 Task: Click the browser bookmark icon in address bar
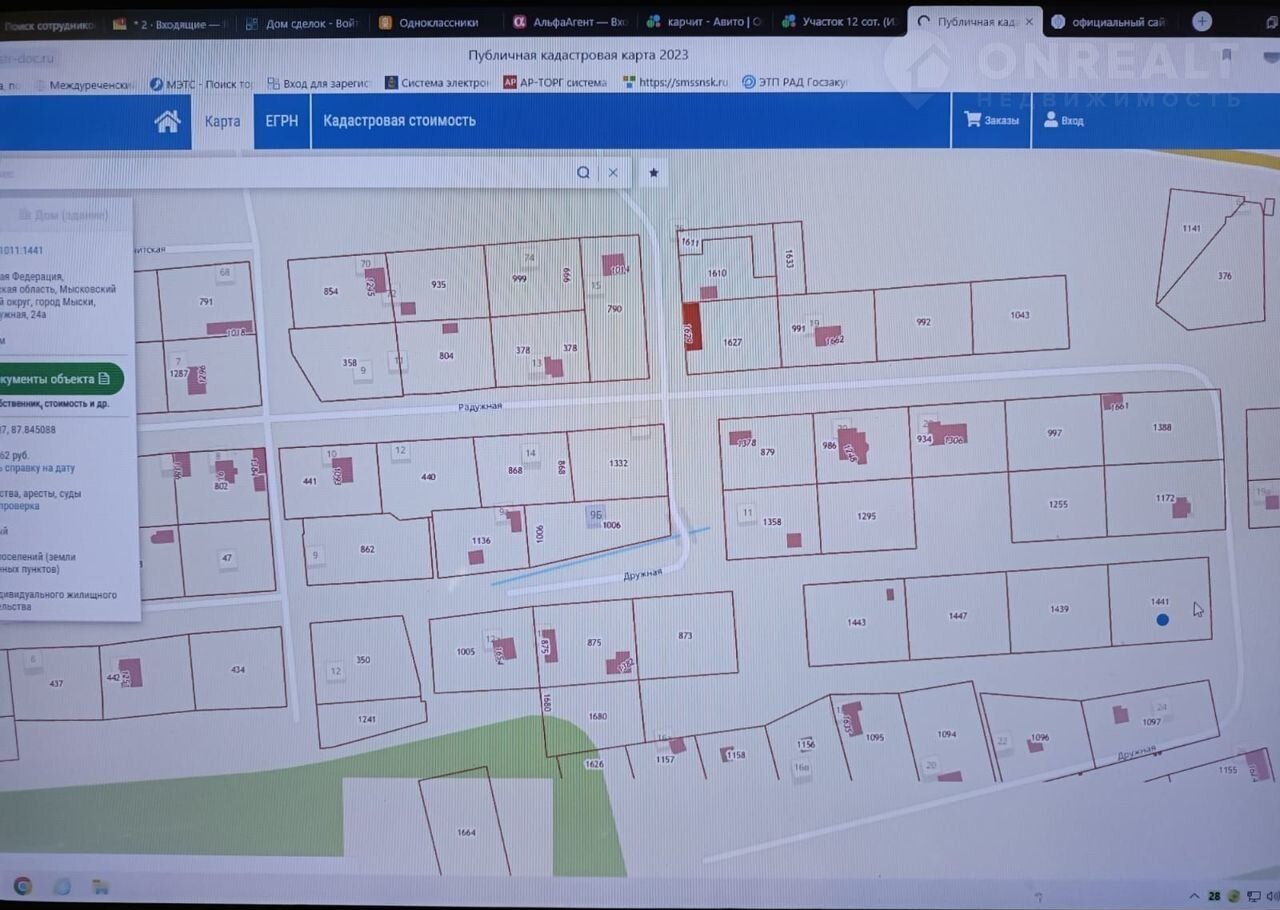1227,56
